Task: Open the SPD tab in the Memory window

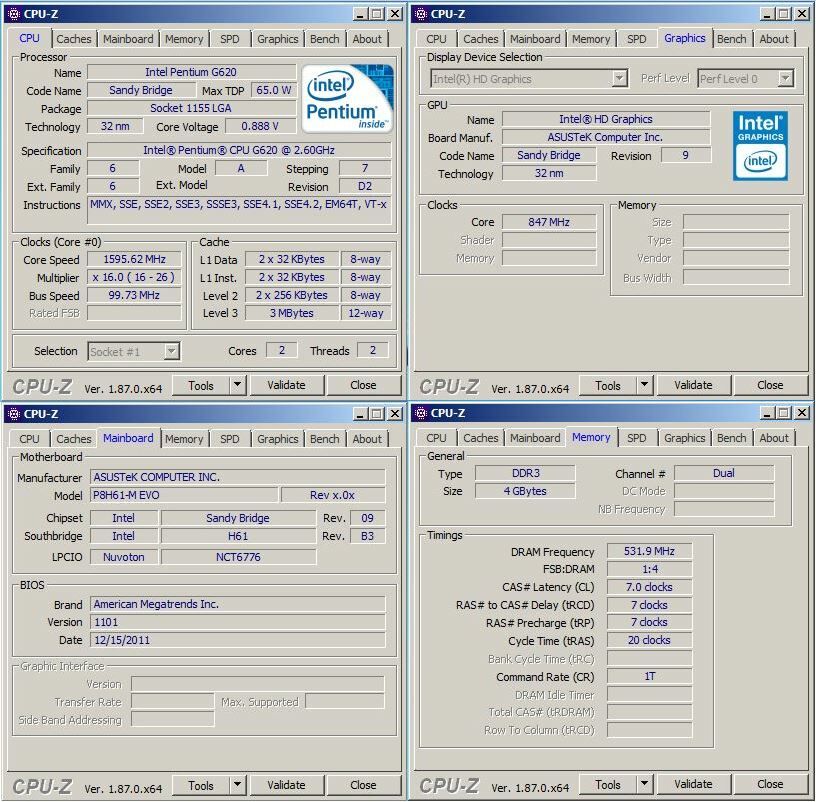Action: [636, 438]
